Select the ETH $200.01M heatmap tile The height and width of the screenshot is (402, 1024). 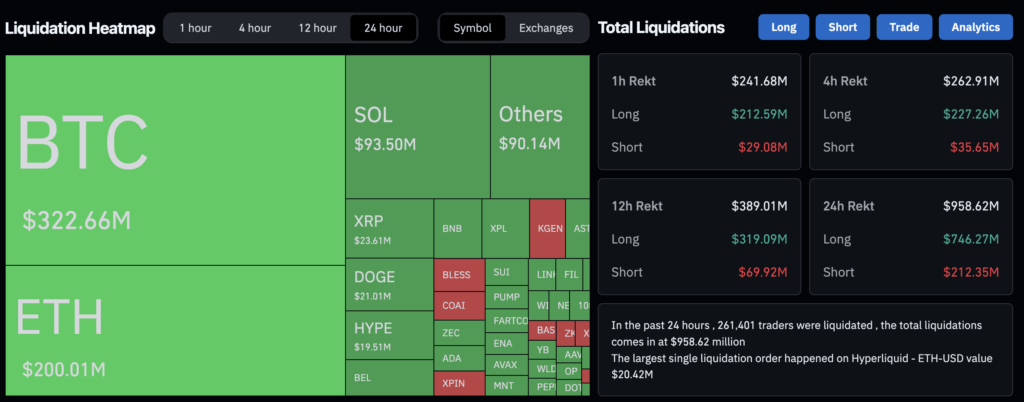point(175,330)
